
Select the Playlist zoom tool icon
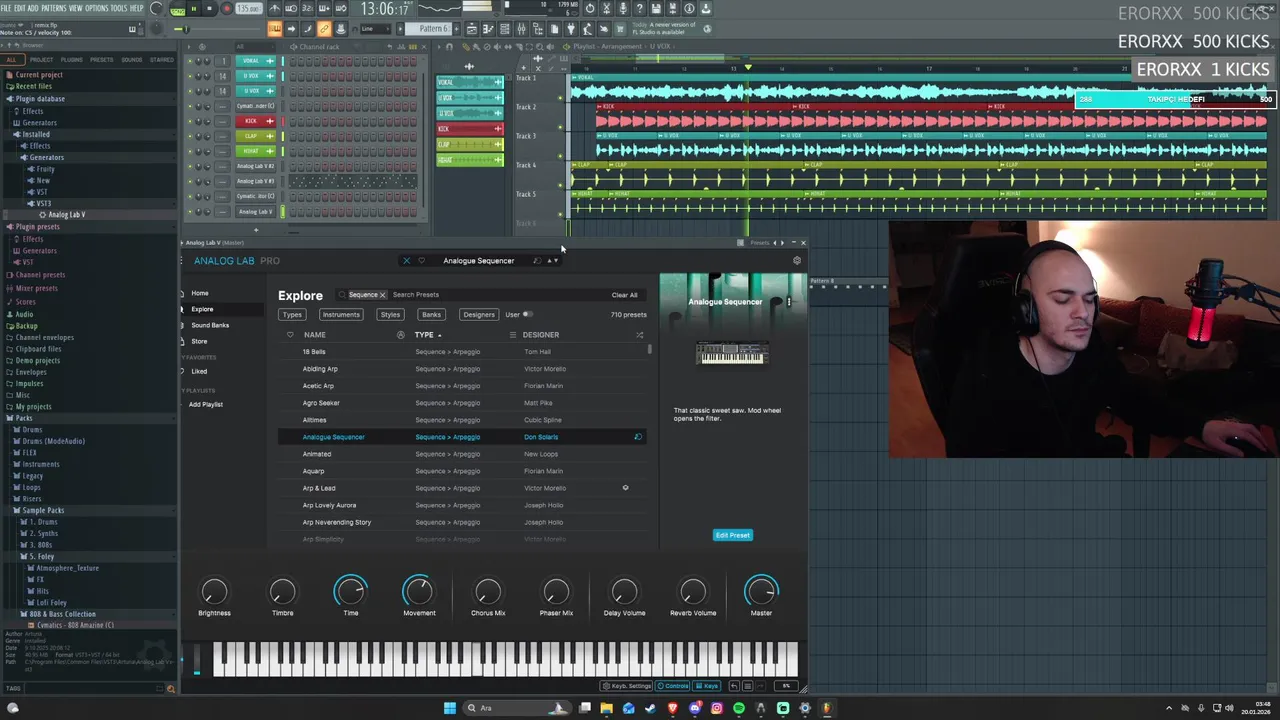coord(539,46)
